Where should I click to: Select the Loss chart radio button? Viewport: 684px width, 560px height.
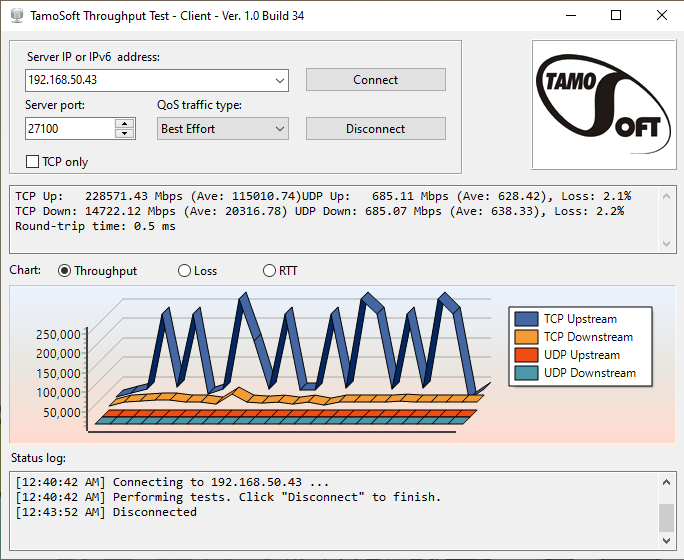pos(184,271)
